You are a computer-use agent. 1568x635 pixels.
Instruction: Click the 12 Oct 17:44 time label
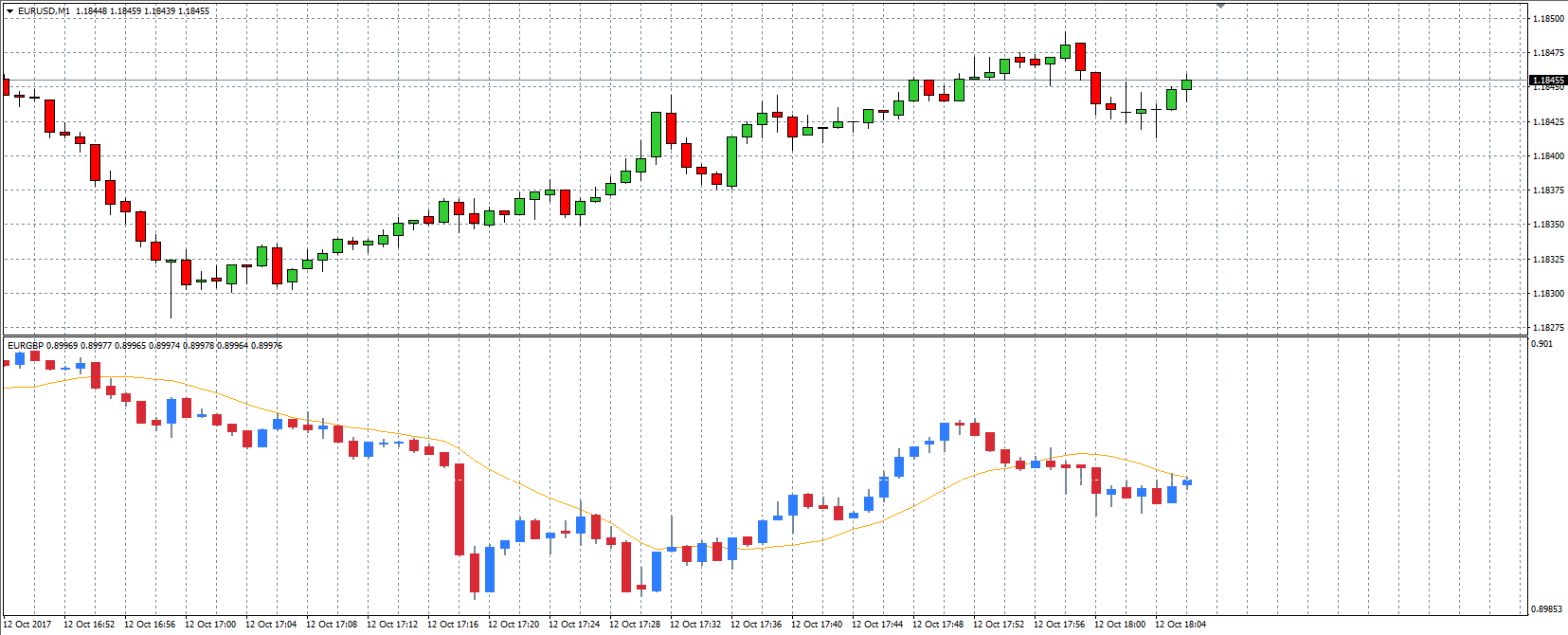877,625
